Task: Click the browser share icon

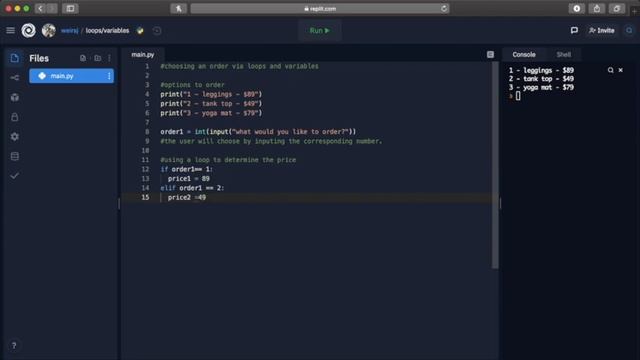Action: click(x=597, y=8)
